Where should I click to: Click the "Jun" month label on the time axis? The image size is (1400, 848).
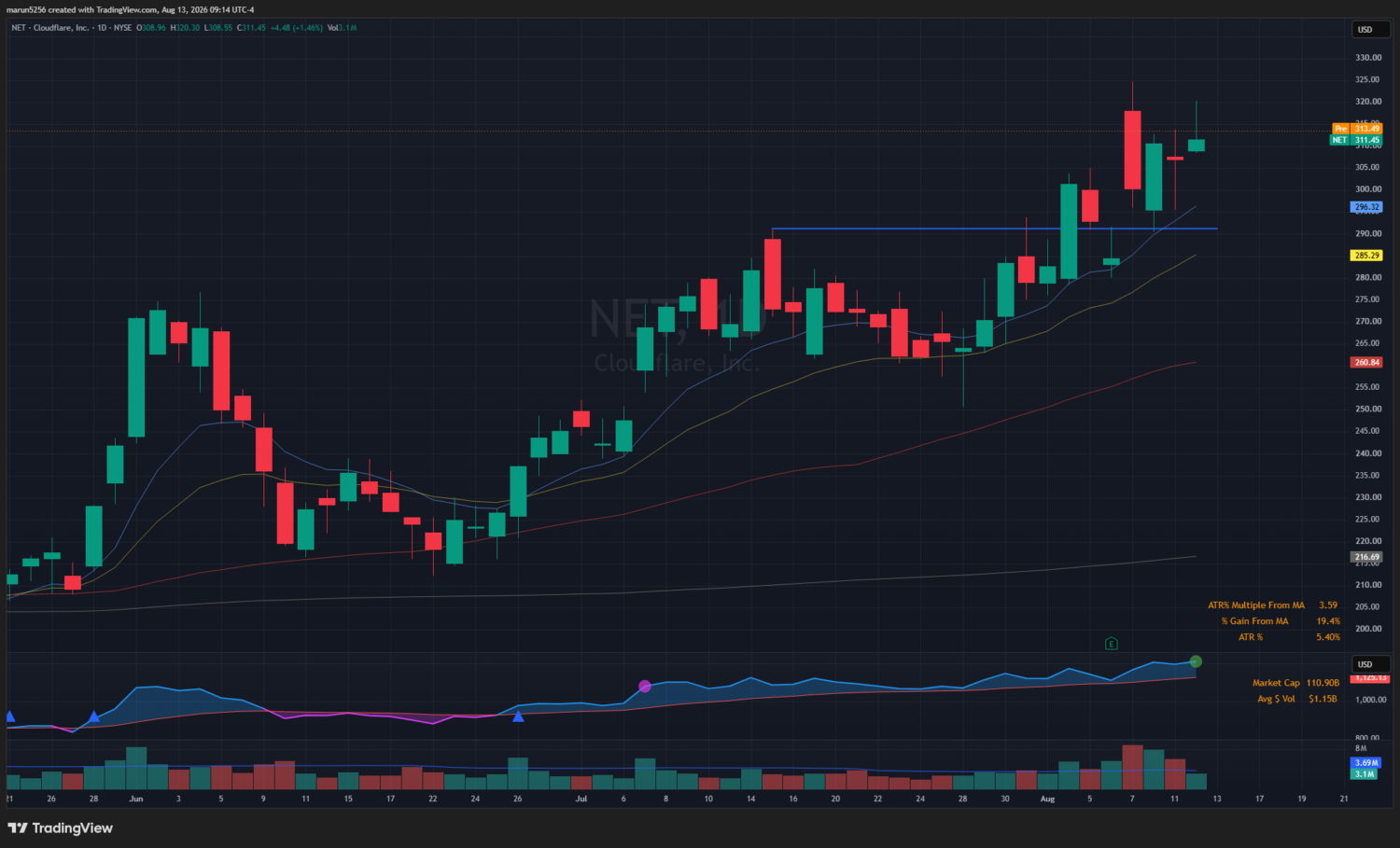[136, 799]
